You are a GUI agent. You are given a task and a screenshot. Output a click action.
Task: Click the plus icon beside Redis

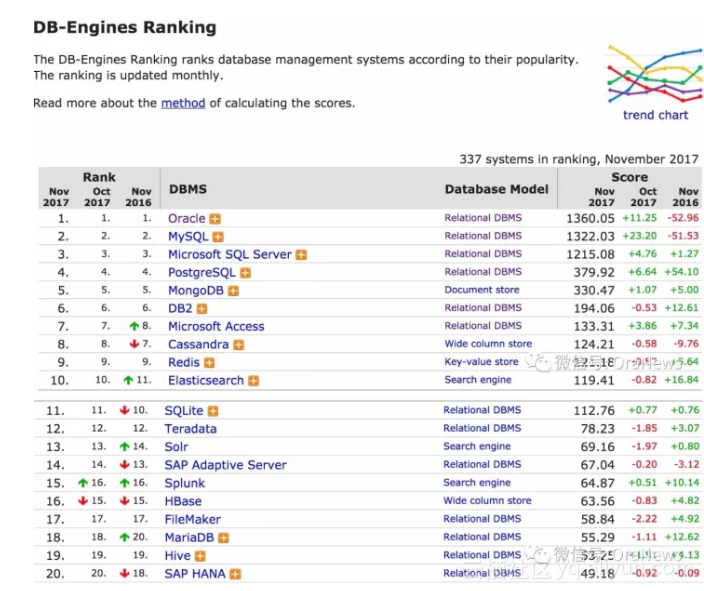(x=209, y=363)
